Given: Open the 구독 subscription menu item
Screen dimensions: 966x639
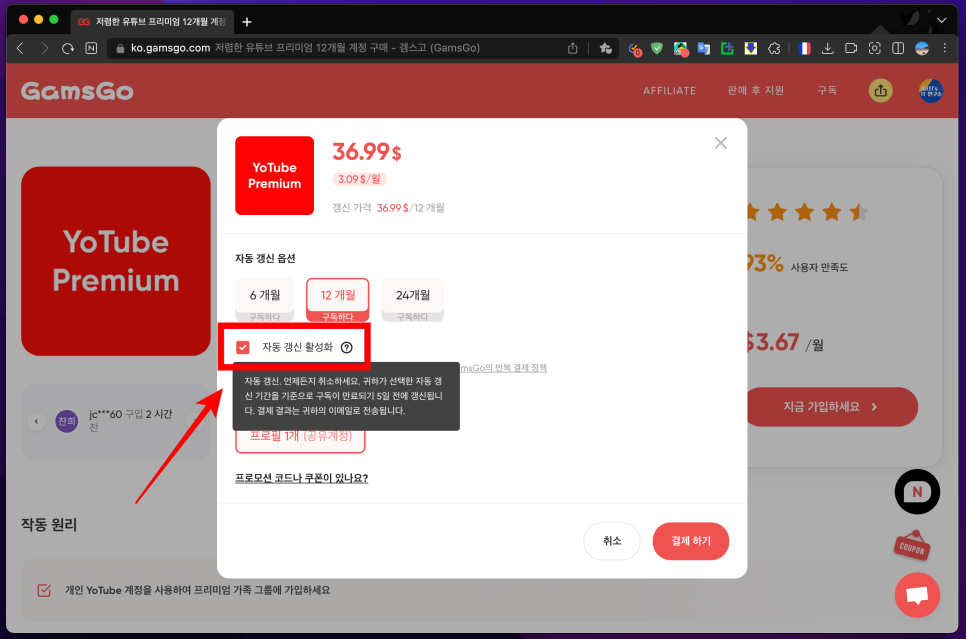Looking at the screenshot, I should (x=827, y=91).
